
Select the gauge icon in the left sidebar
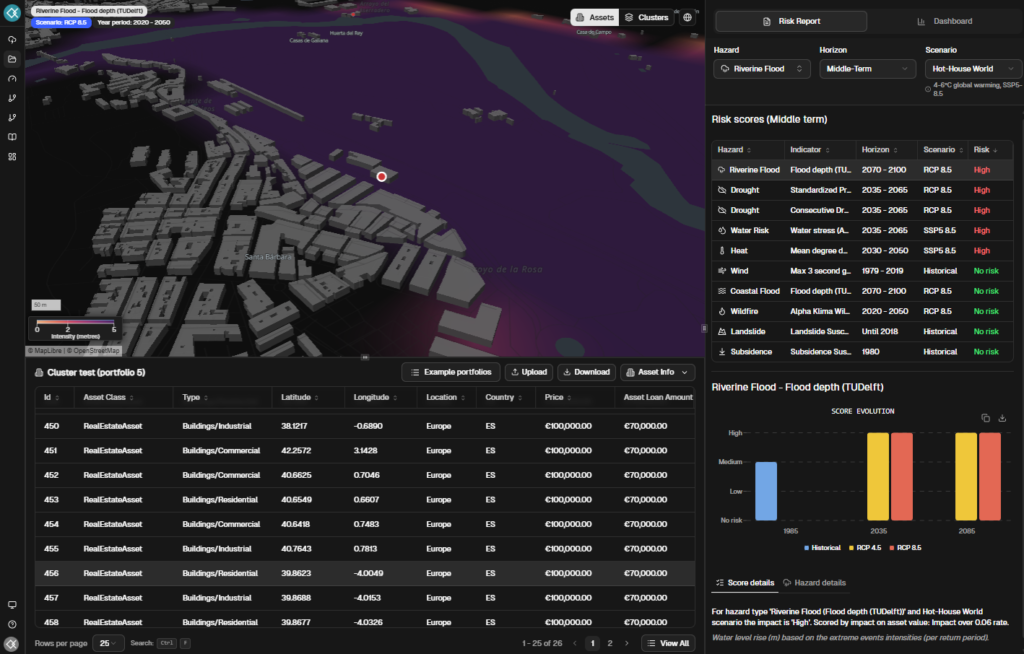[11, 77]
